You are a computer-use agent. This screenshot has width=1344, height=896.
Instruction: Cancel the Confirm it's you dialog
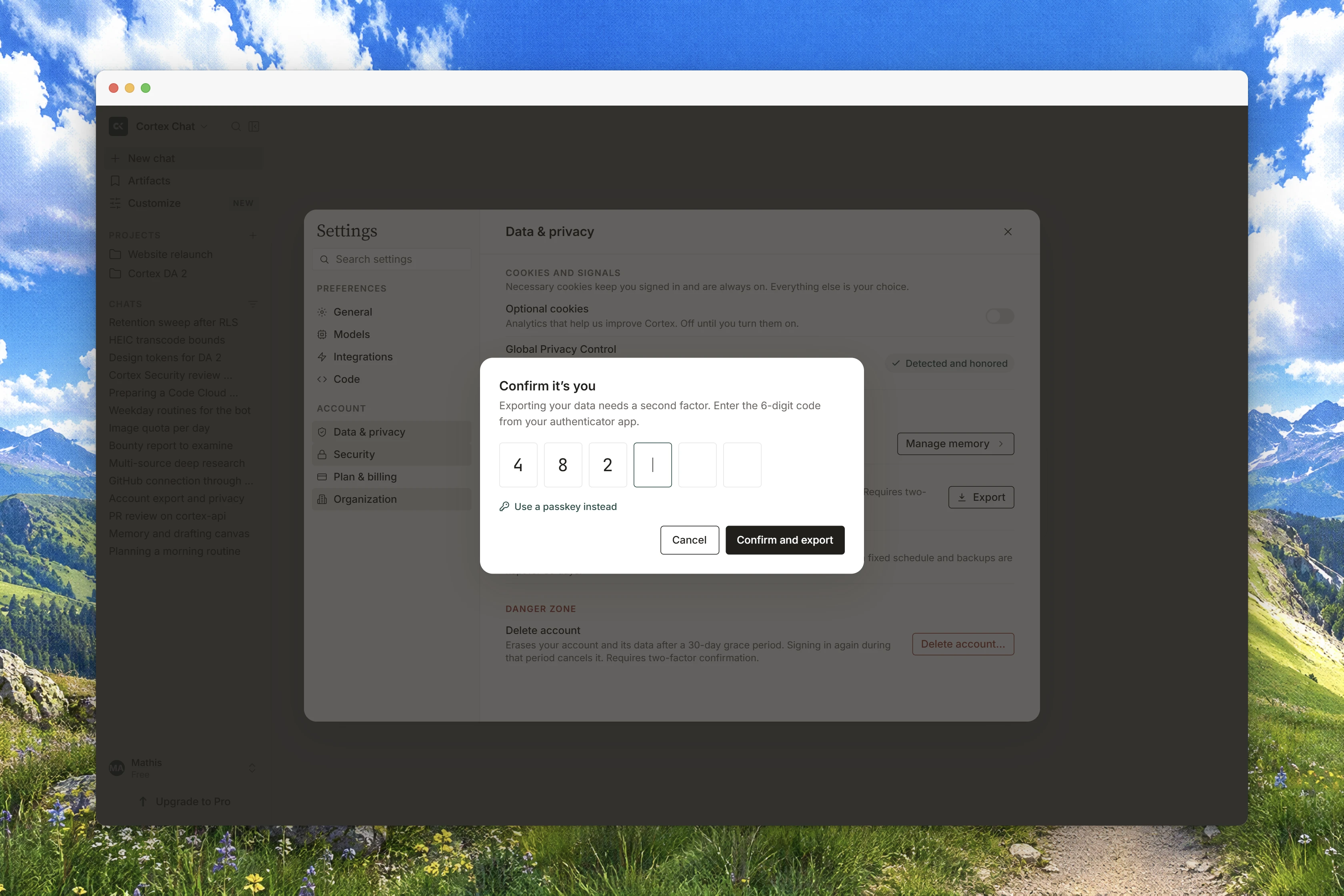point(690,540)
